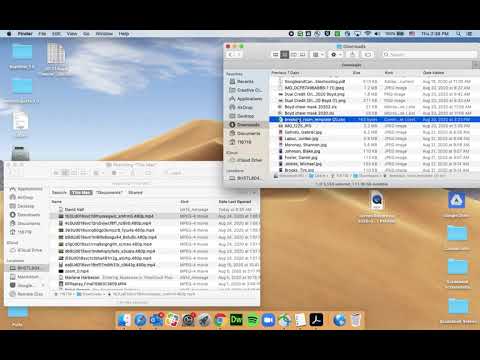The image size is (480, 360).
Task: Open the group-by dropdown in Downloads toolbar
Action: pos(318,54)
